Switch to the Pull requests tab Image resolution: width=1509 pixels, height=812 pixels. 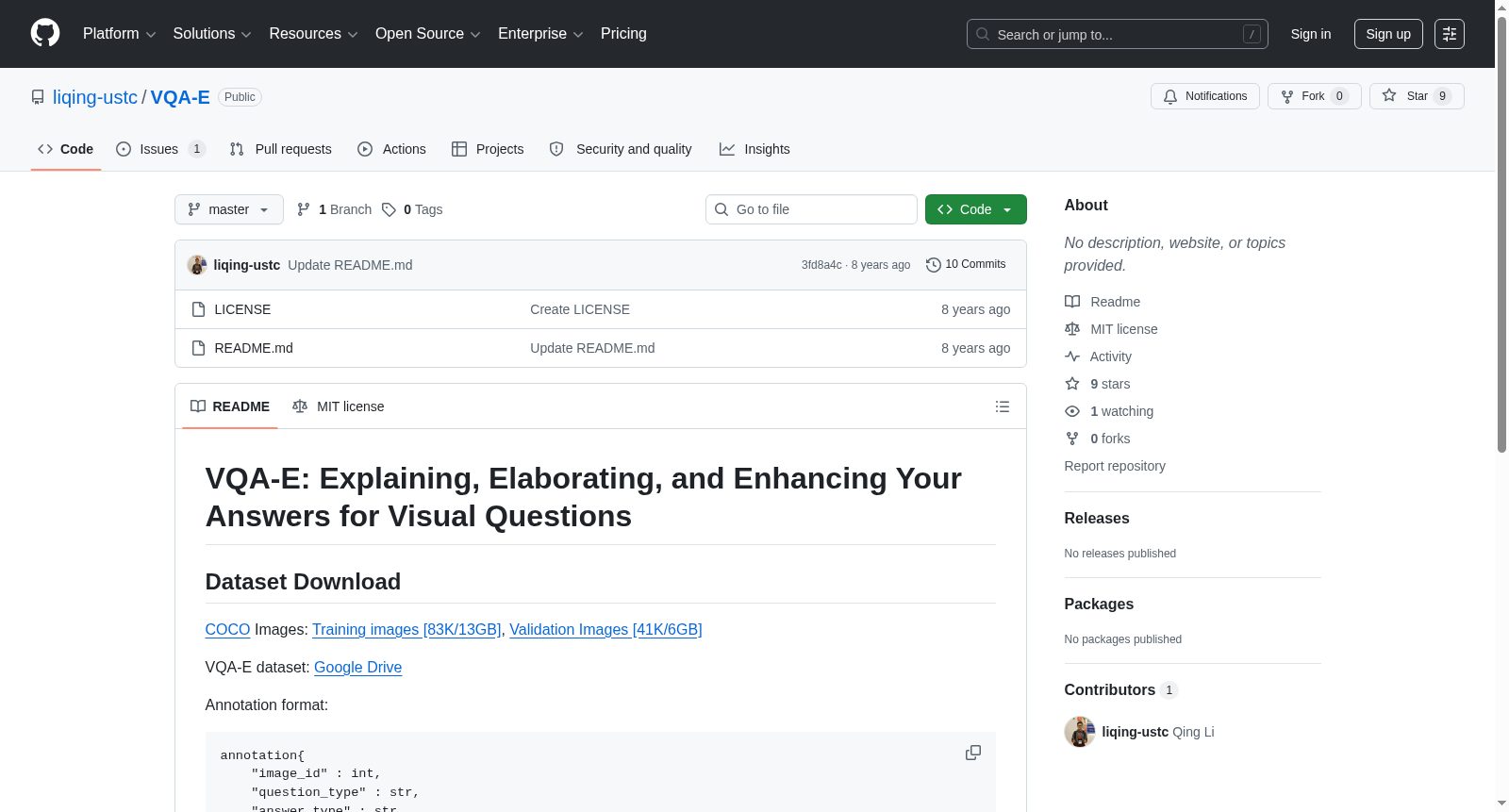(280, 149)
